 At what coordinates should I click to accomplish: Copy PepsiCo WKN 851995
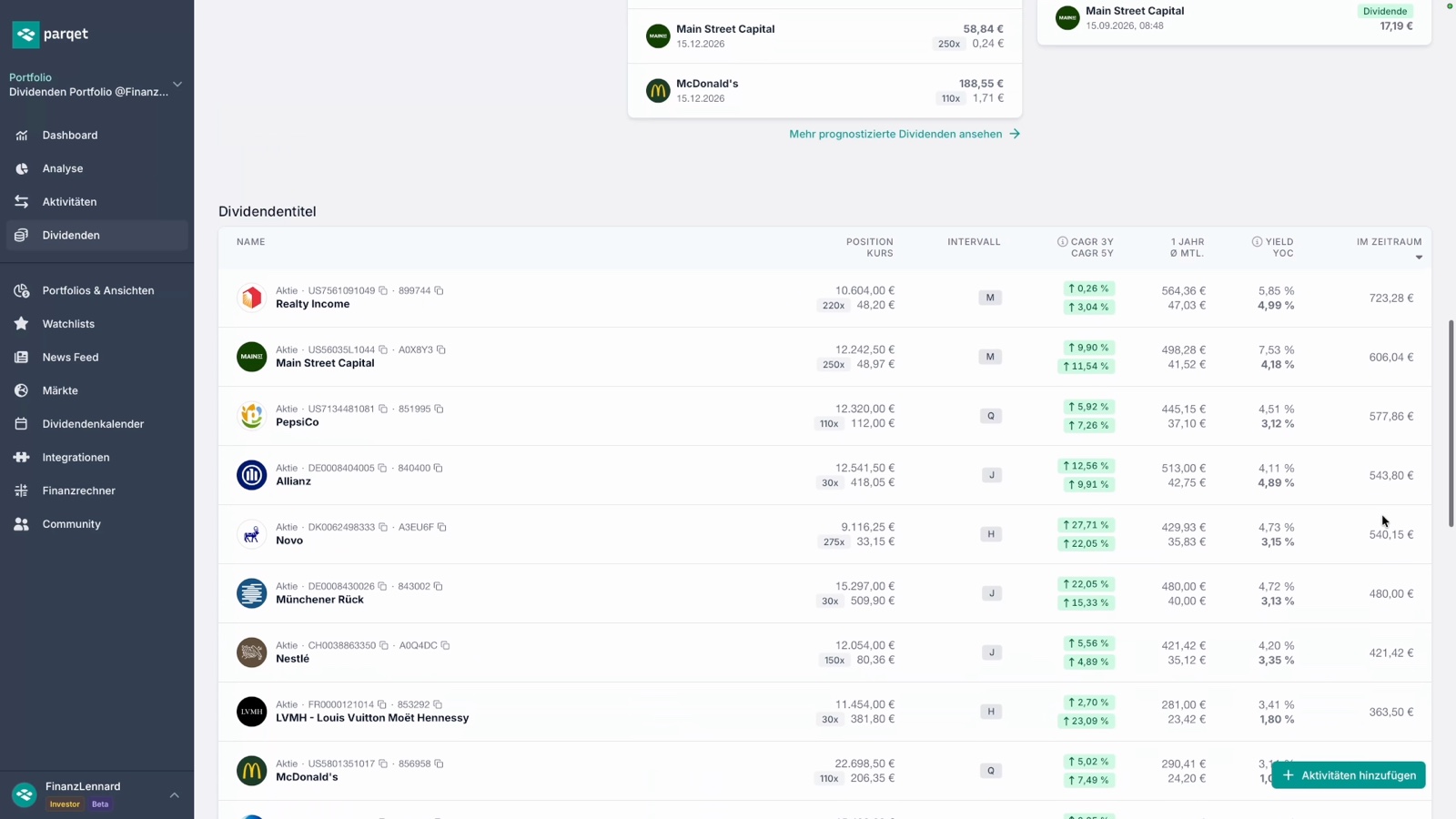coord(439,409)
